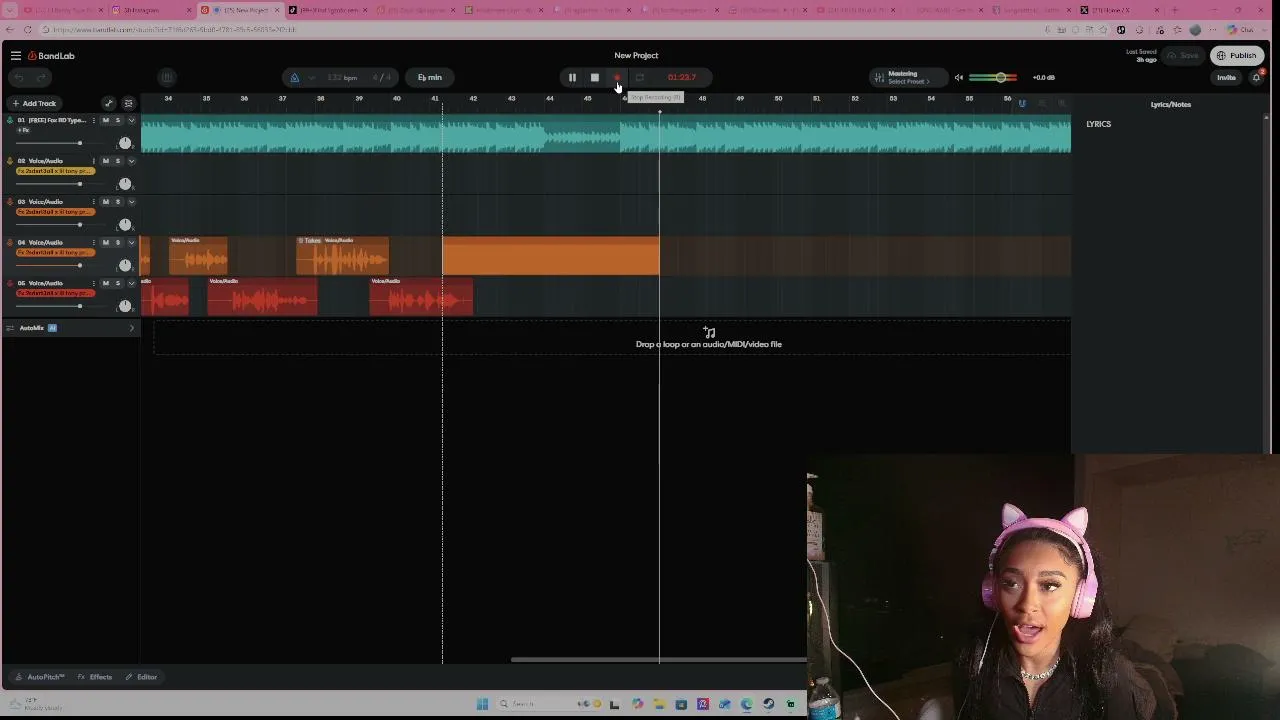This screenshot has width=1280, height=720.
Task: Mute track 04 Voice/Audio
Action: coord(105,243)
